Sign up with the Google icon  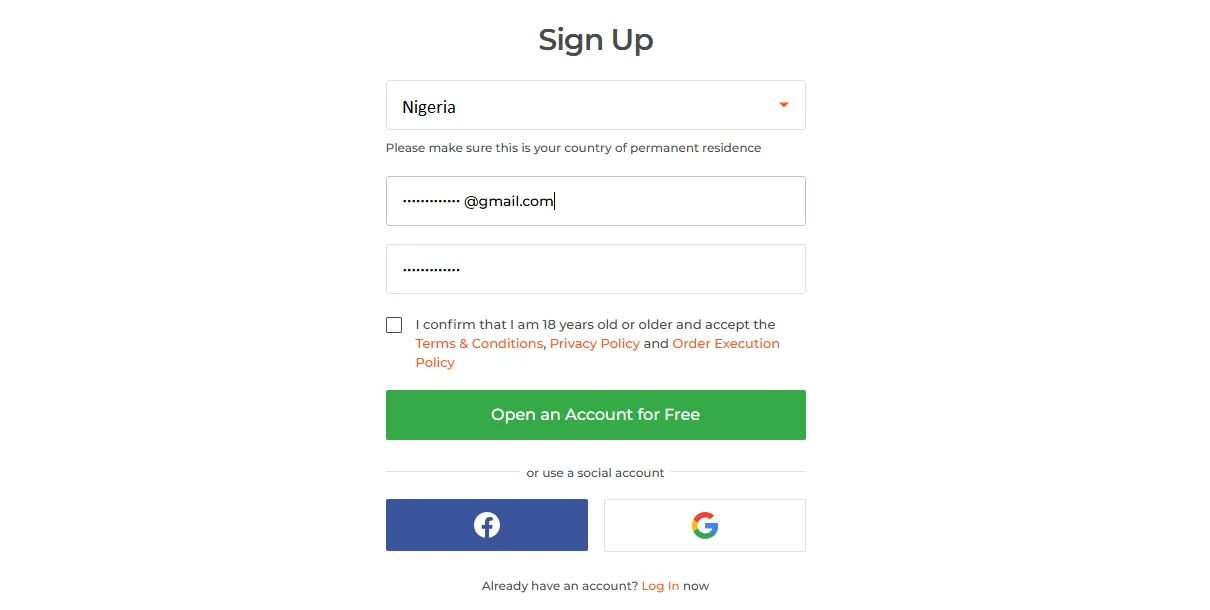pos(705,525)
